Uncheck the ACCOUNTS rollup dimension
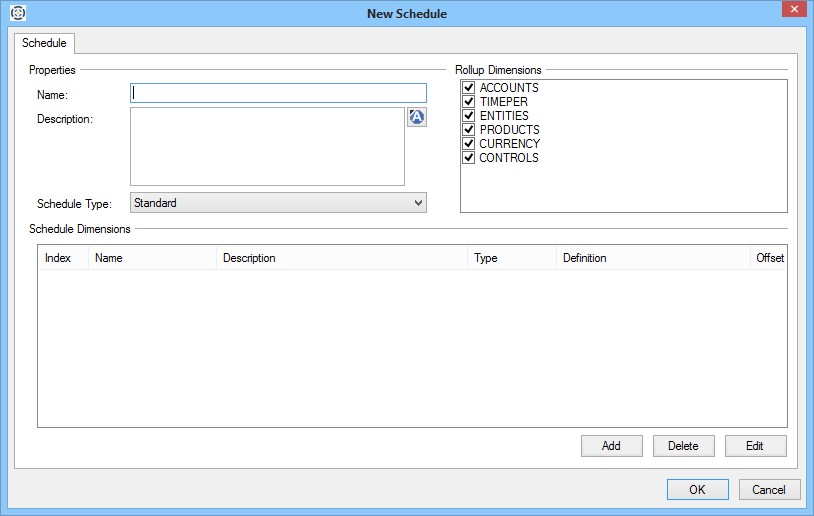The width and height of the screenshot is (814, 516). (x=468, y=88)
